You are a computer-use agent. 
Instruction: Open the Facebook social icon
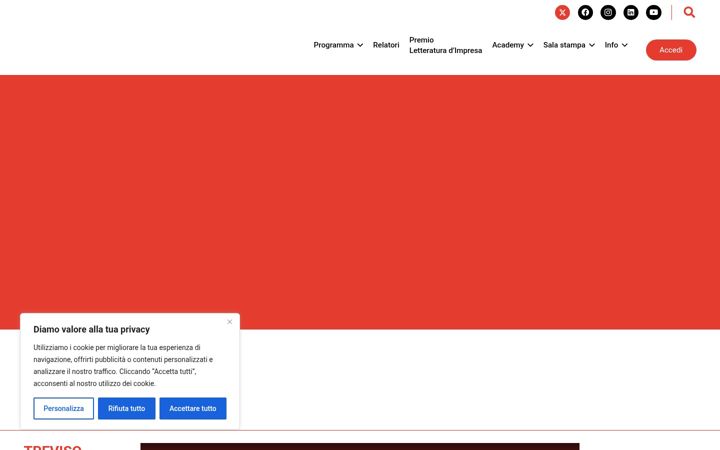585,12
